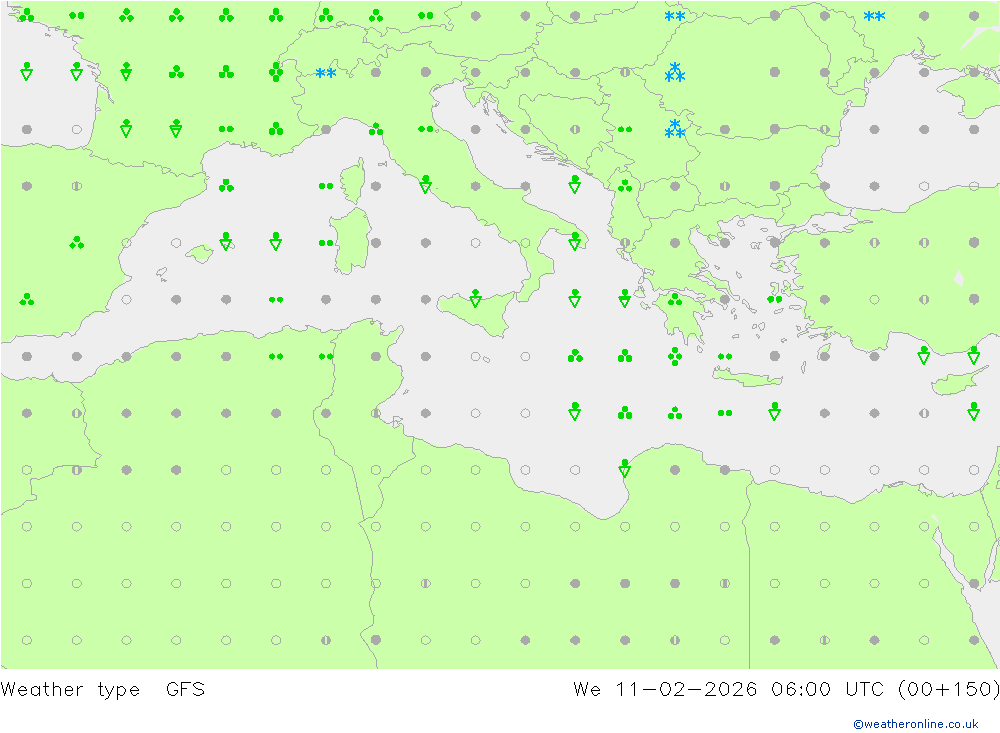
Task: Select the blue snow symbol over the Alps
Action: coord(326,73)
